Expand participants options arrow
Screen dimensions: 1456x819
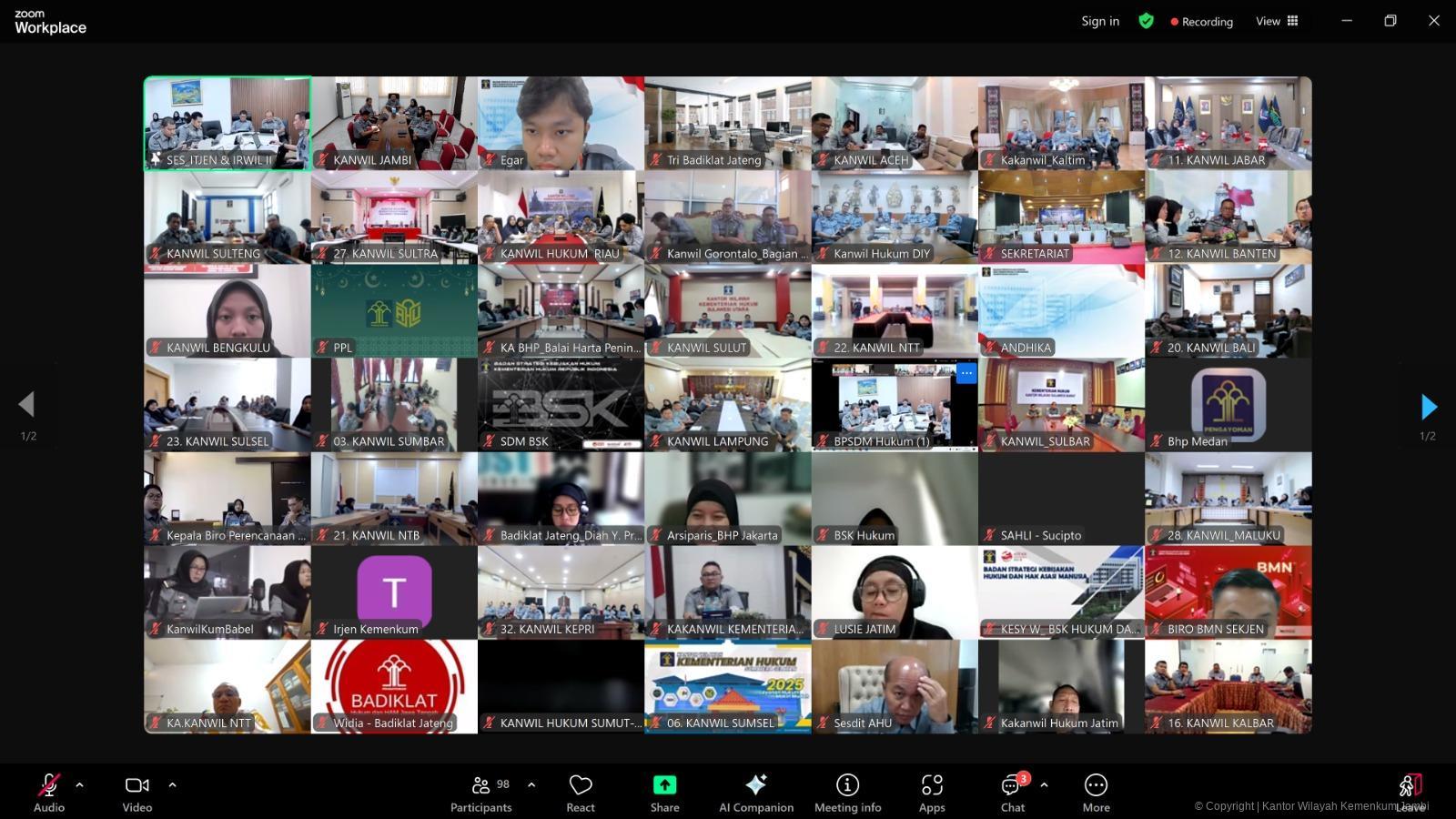pyautogui.click(x=531, y=784)
